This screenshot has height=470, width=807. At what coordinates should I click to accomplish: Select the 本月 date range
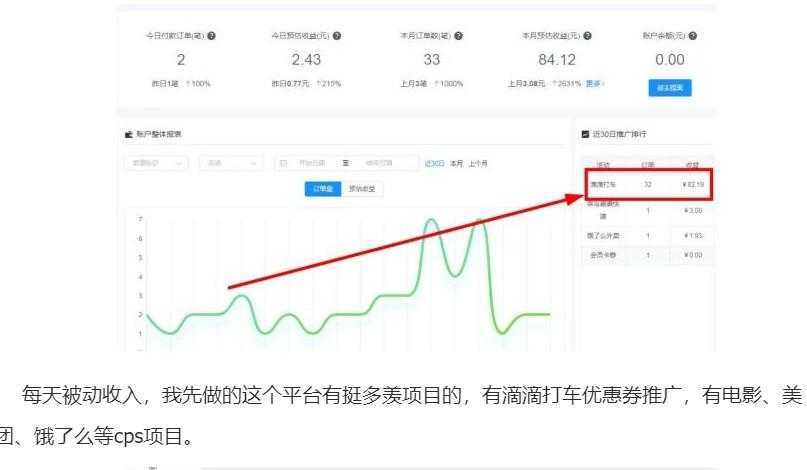457,163
